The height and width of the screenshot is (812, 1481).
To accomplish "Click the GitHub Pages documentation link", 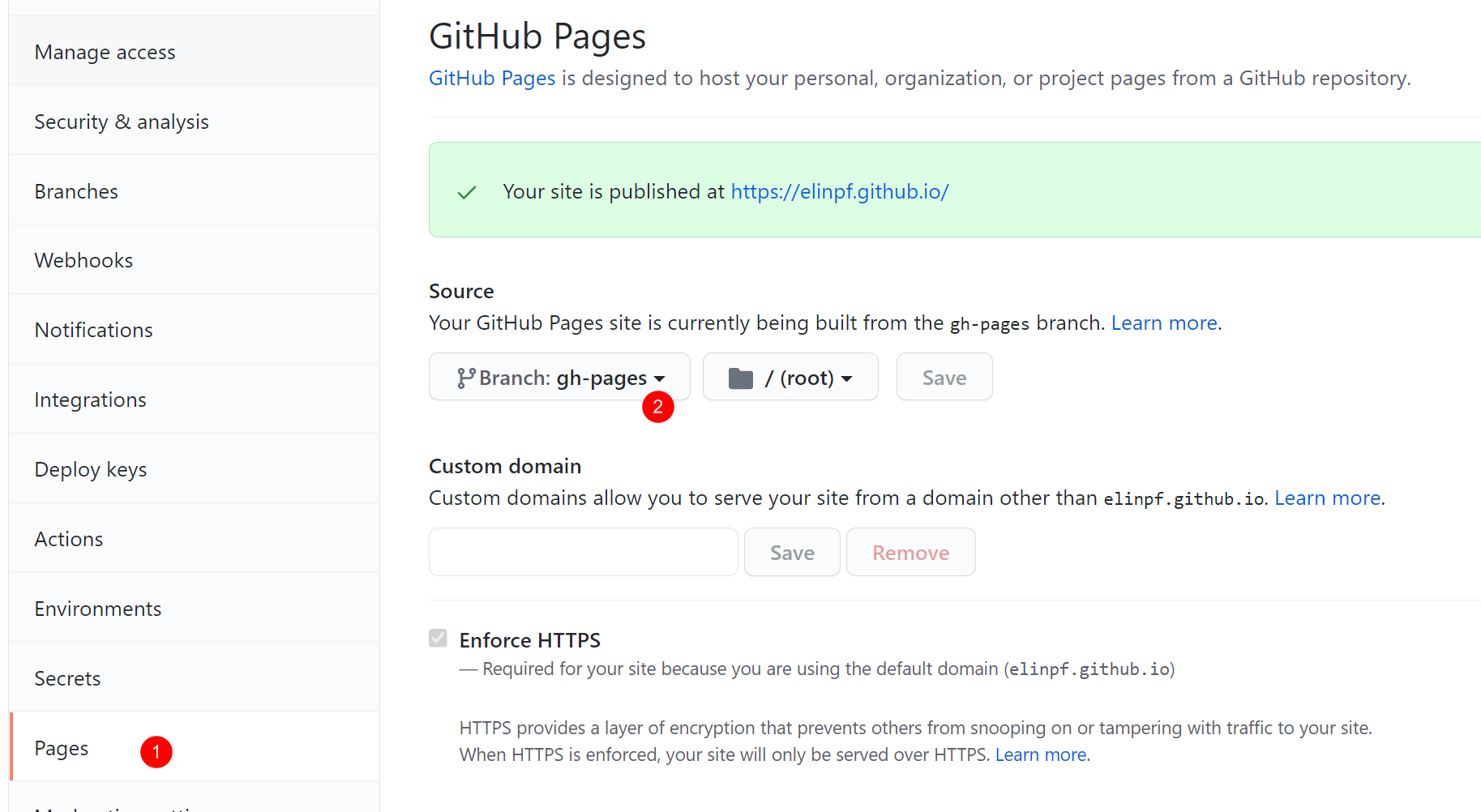I will pos(491,78).
